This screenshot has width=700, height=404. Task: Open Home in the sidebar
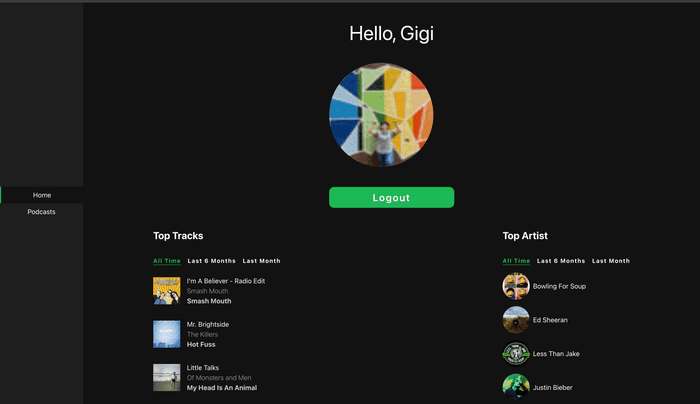(42, 195)
